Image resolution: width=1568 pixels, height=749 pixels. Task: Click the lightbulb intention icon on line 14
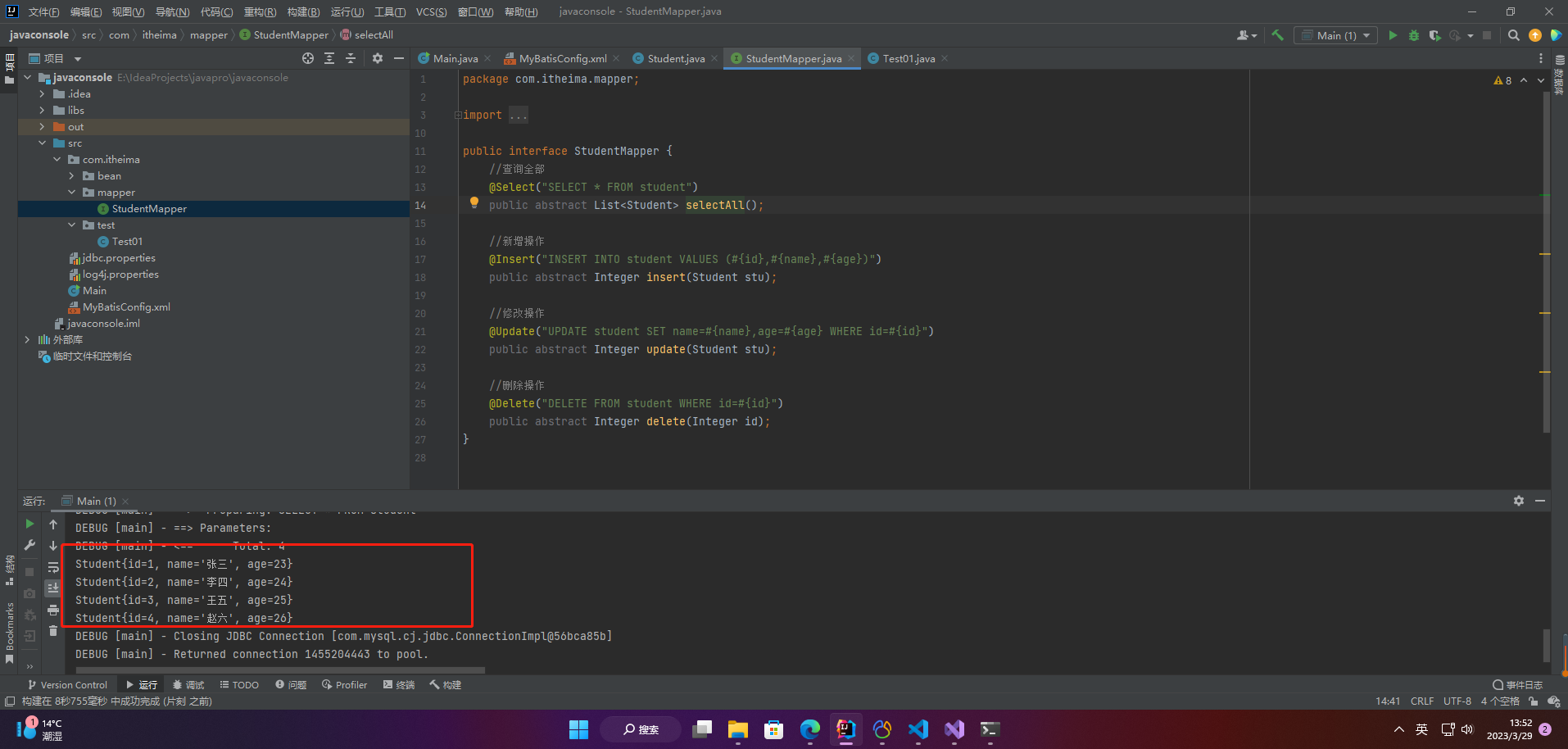pyautogui.click(x=474, y=203)
